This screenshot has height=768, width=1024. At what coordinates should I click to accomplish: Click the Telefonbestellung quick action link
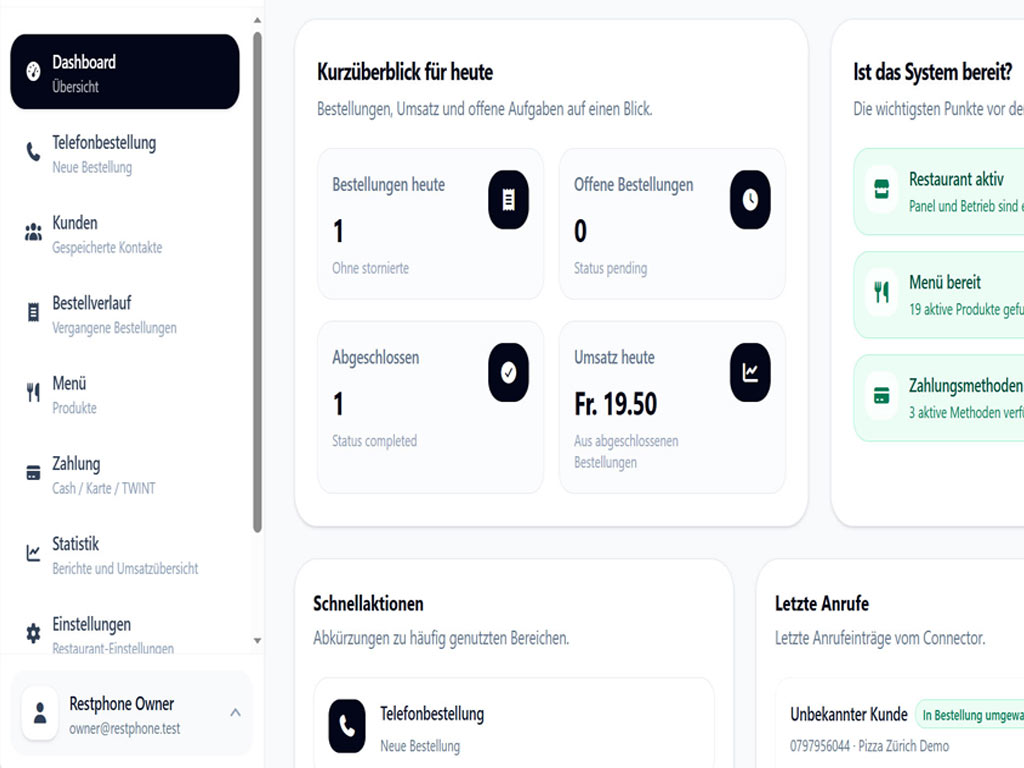pyautogui.click(x=514, y=726)
